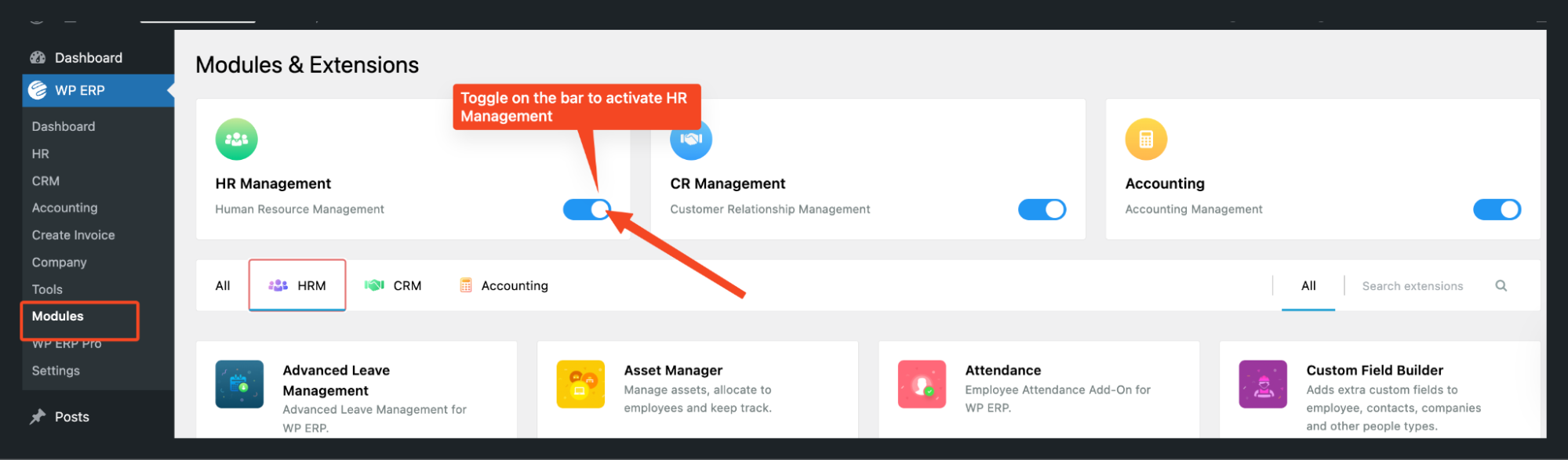Screen dimensions: 1568x460
Task: Toggle the Accounting module switch
Action: (1497, 210)
